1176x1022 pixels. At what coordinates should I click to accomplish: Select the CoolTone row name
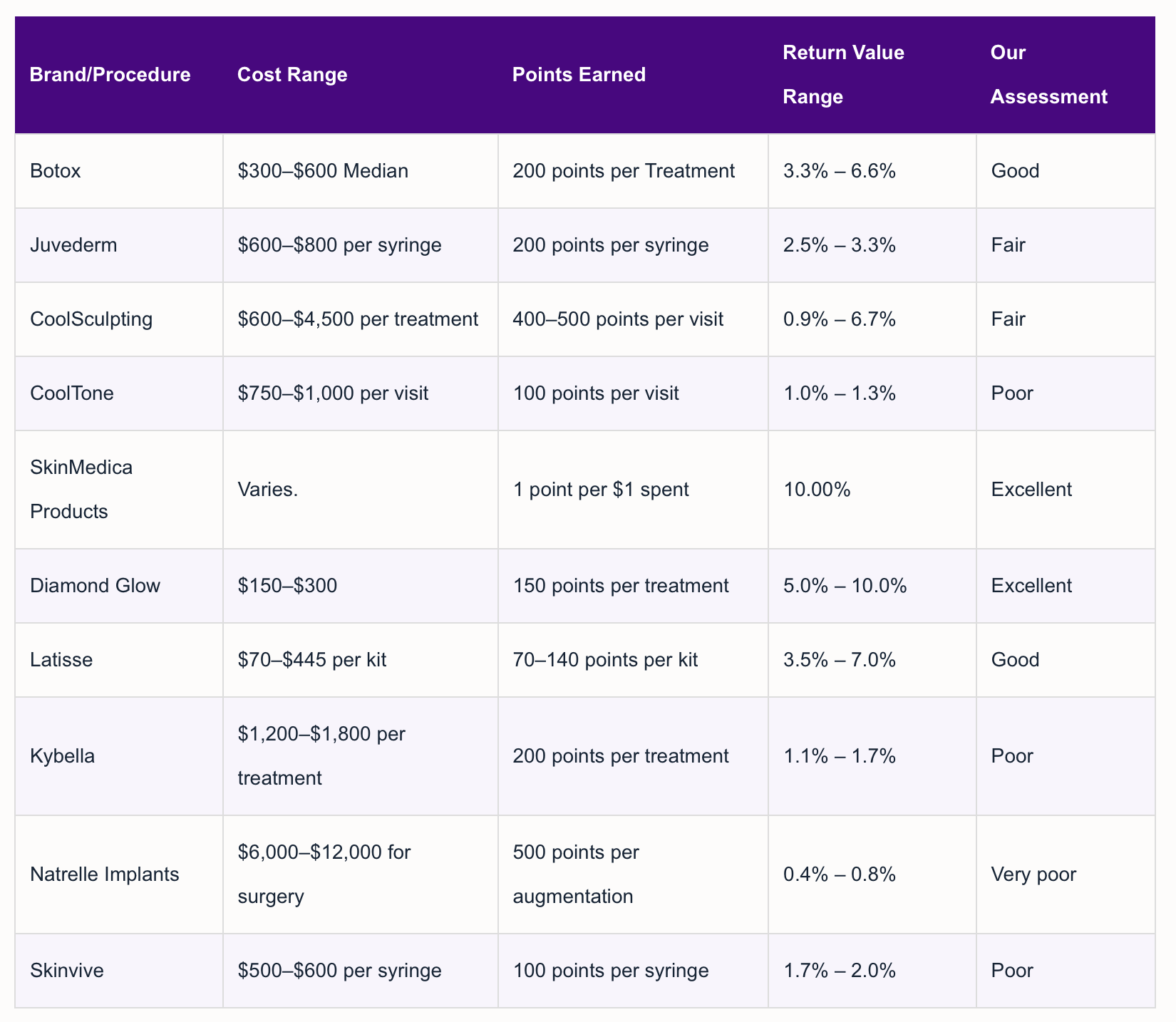(x=72, y=393)
